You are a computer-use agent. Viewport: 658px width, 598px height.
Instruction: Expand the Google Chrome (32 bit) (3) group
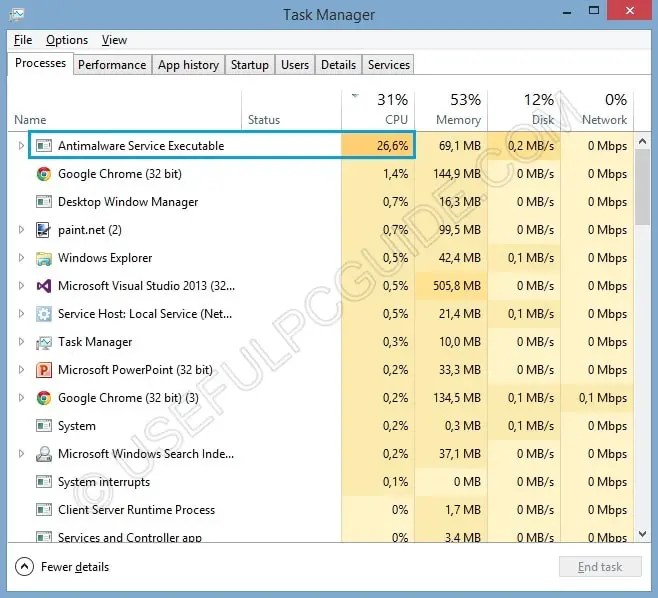[21, 397]
